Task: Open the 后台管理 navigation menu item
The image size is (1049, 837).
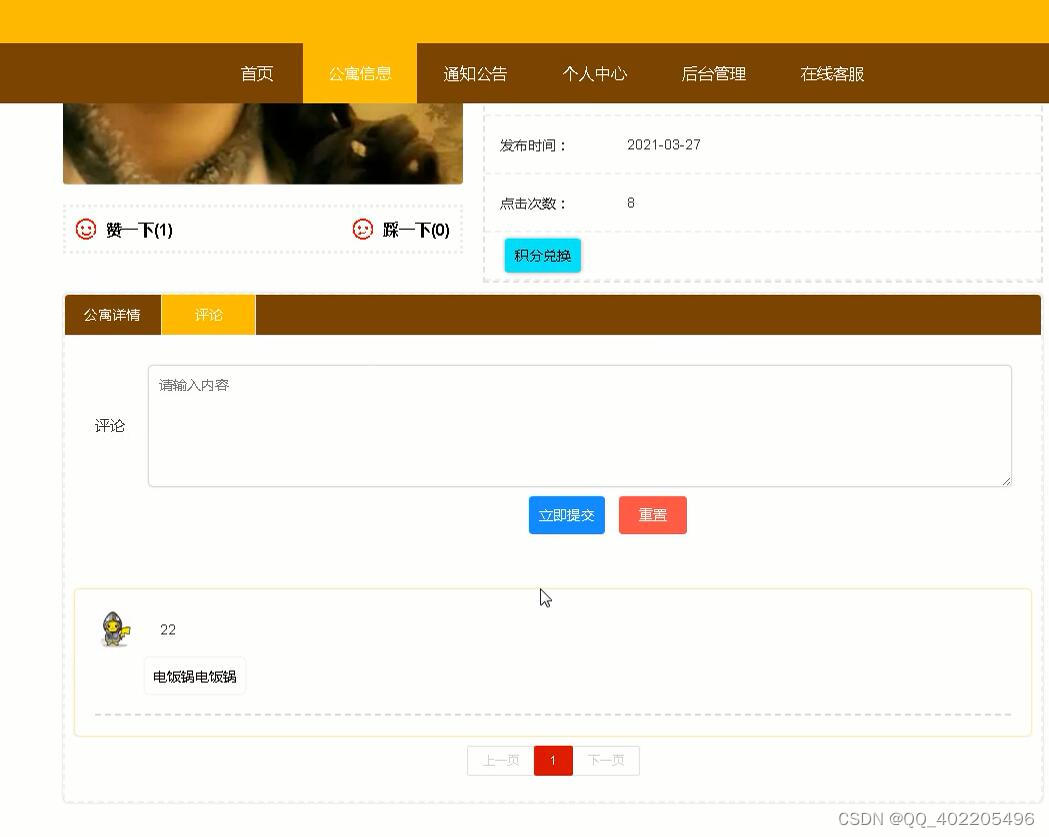Action: (713, 73)
